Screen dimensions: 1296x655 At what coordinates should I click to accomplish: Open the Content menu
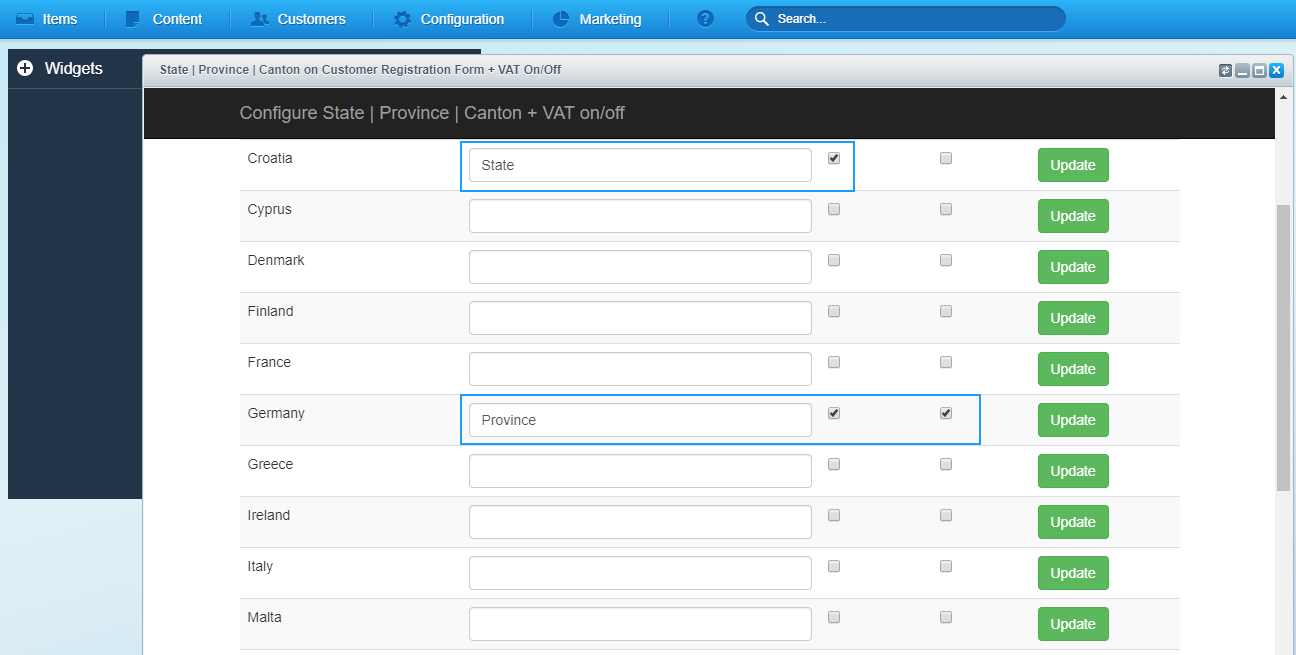coord(165,19)
